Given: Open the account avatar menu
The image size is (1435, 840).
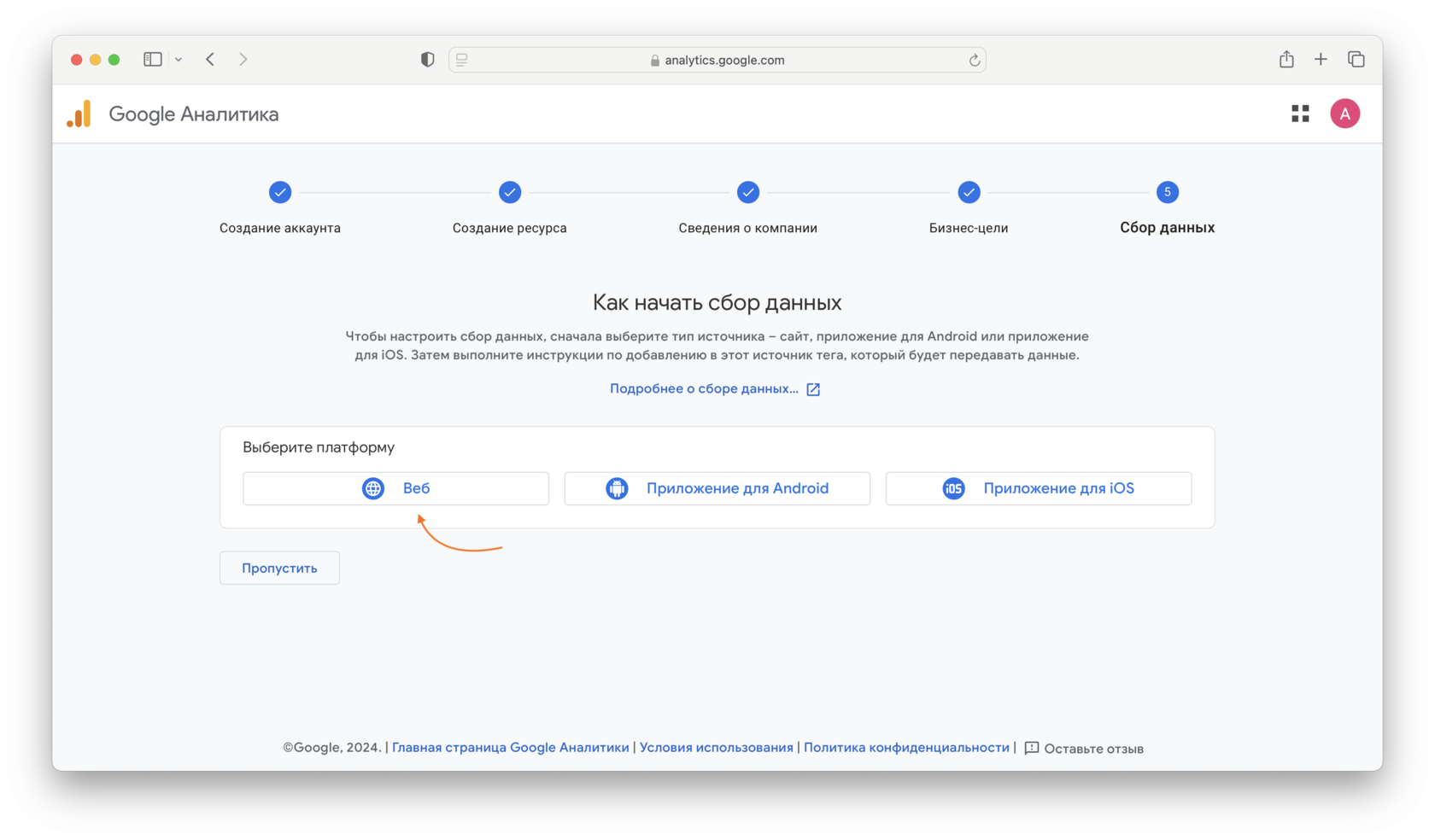Looking at the screenshot, I should [1344, 114].
